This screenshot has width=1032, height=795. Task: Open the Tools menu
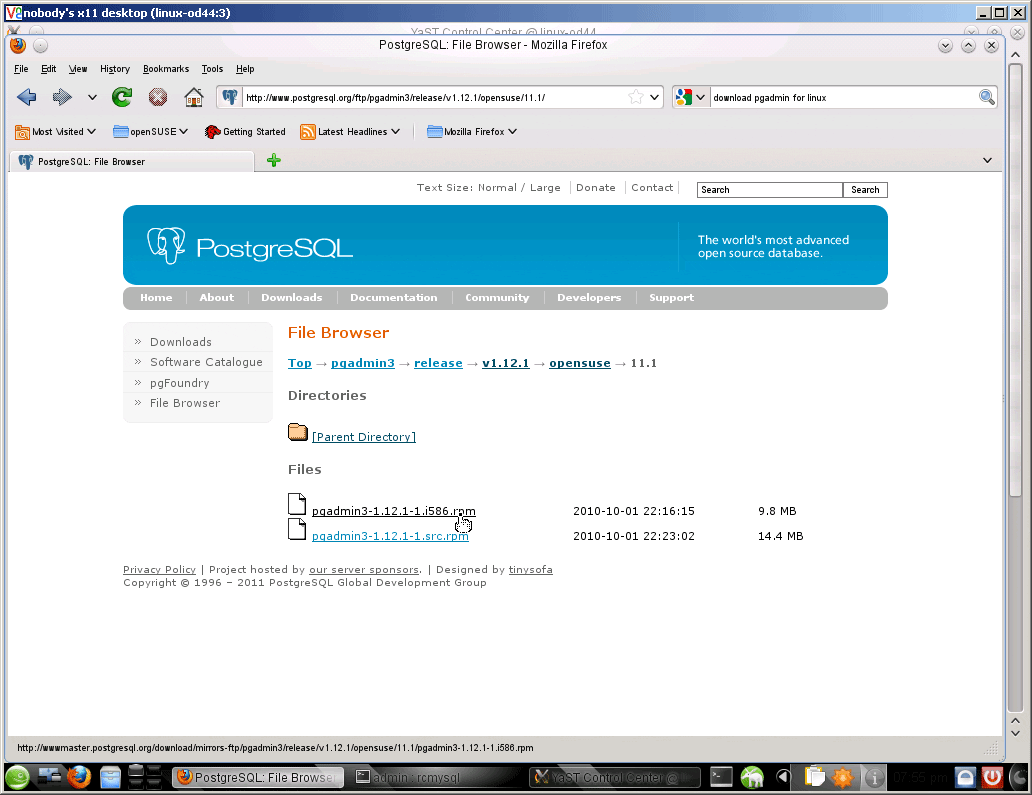click(x=212, y=68)
